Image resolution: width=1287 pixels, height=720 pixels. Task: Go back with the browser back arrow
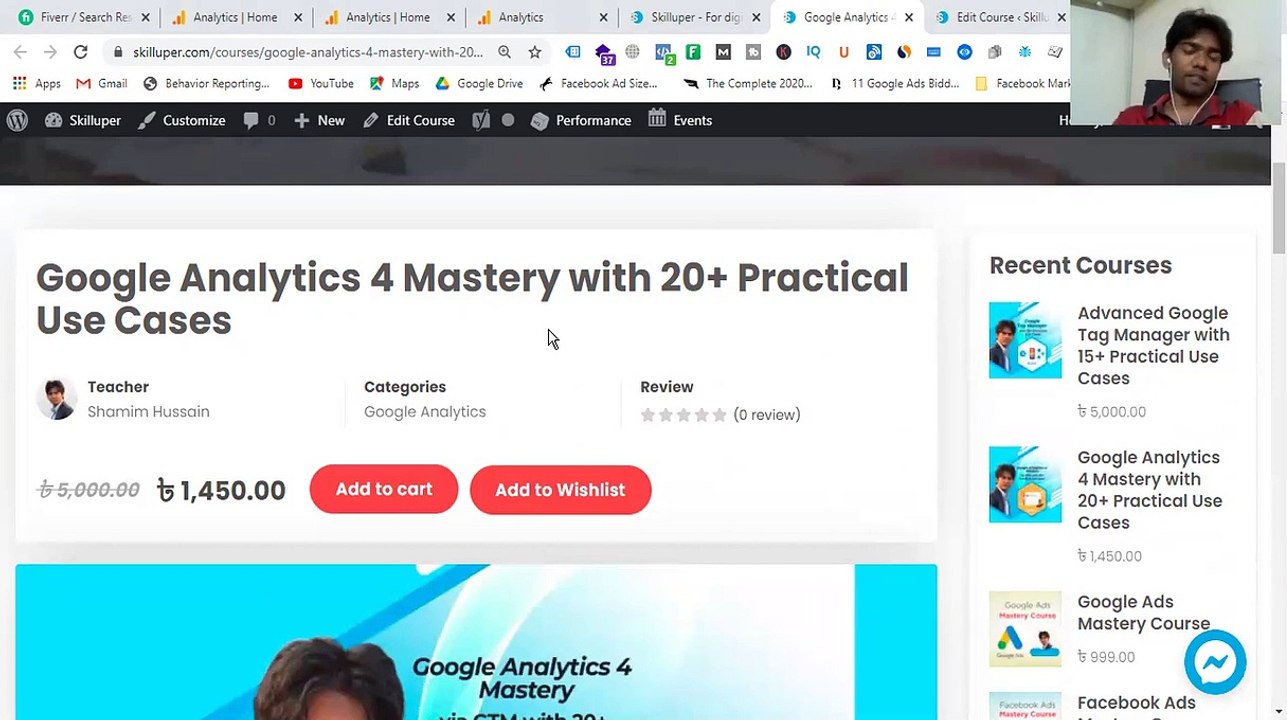pos(20,52)
